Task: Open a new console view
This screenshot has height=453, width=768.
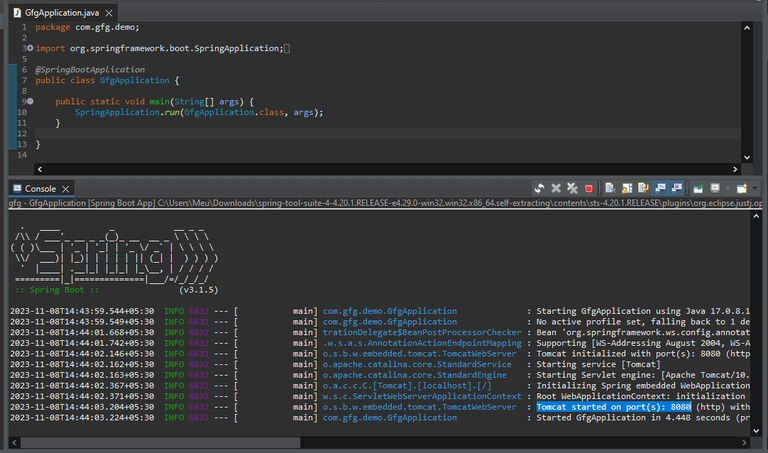Action: point(741,188)
